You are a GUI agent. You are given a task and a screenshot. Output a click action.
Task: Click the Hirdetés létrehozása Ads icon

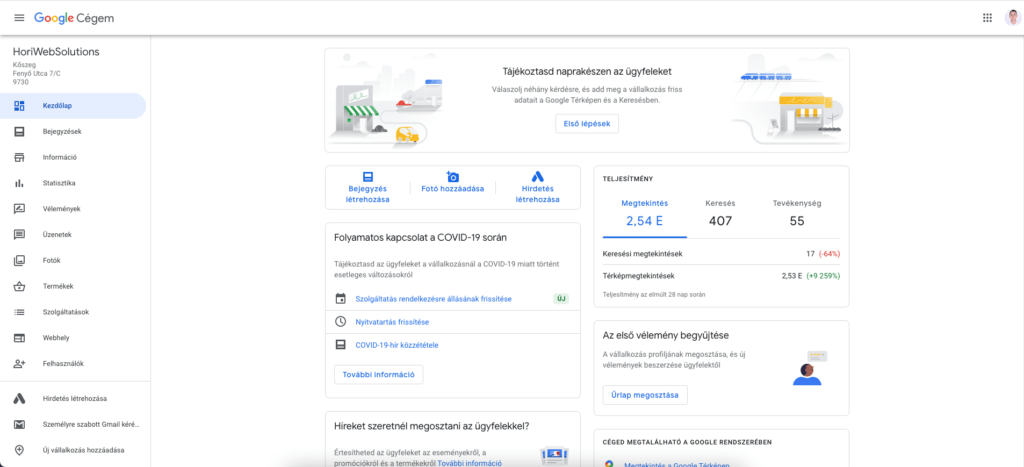tap(537, 176)
